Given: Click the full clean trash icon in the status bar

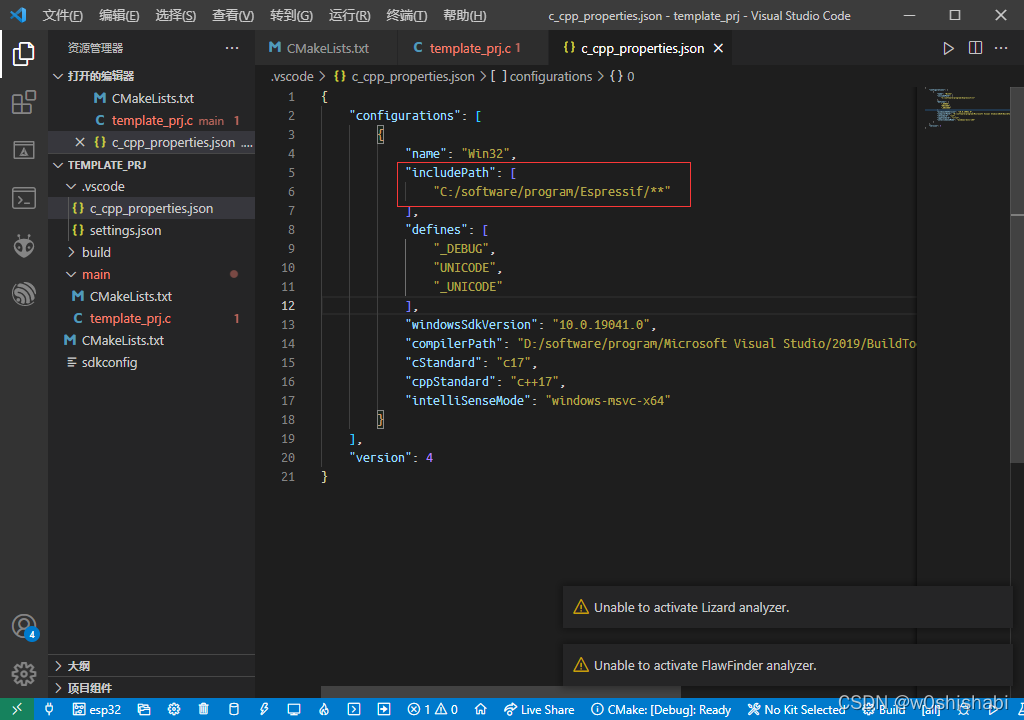Looking at the screenshot, I should pos(204,709).
